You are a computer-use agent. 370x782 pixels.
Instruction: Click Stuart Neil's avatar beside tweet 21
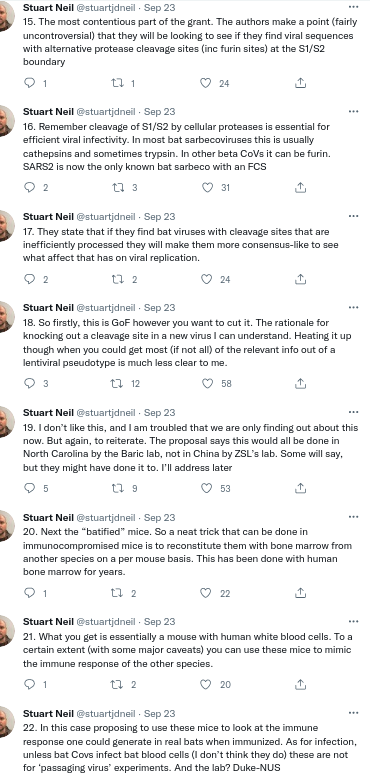point(5,630)
